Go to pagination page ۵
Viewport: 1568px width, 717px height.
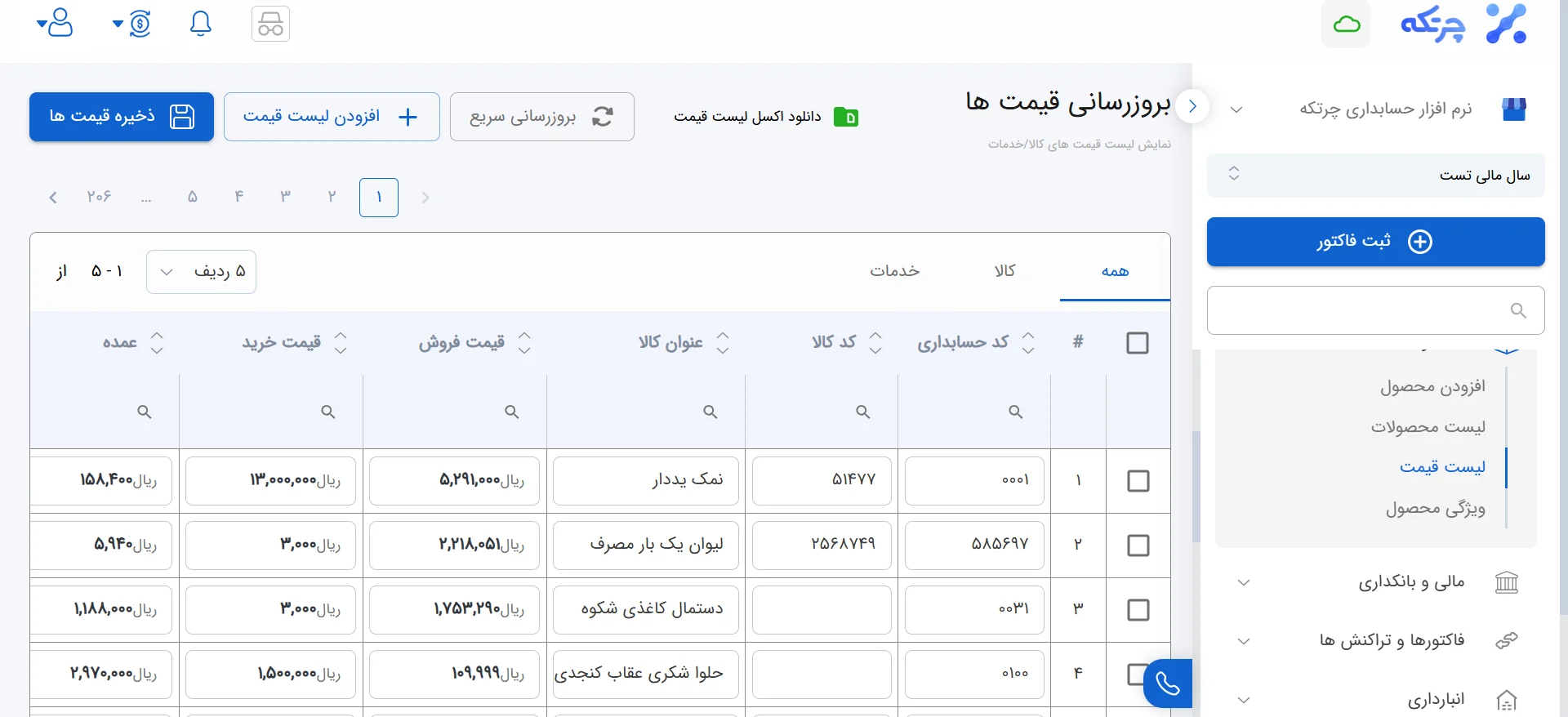pos(192,197)
